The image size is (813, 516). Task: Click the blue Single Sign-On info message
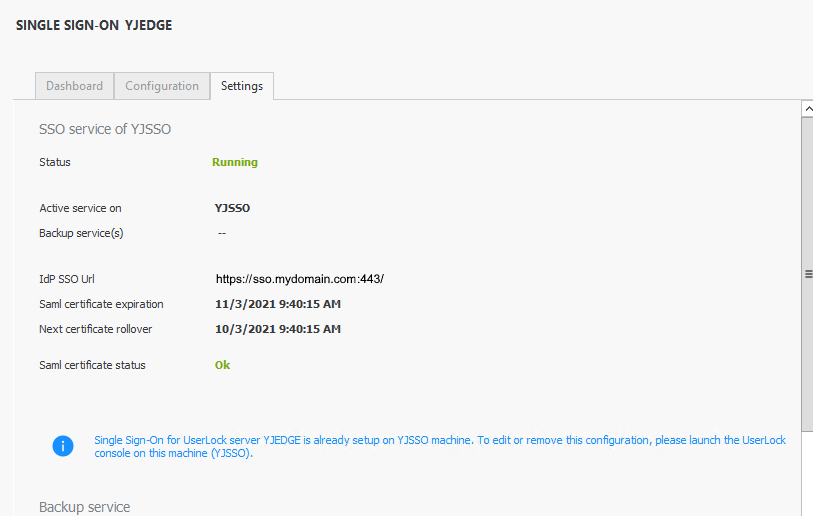(x=440, y=447)
